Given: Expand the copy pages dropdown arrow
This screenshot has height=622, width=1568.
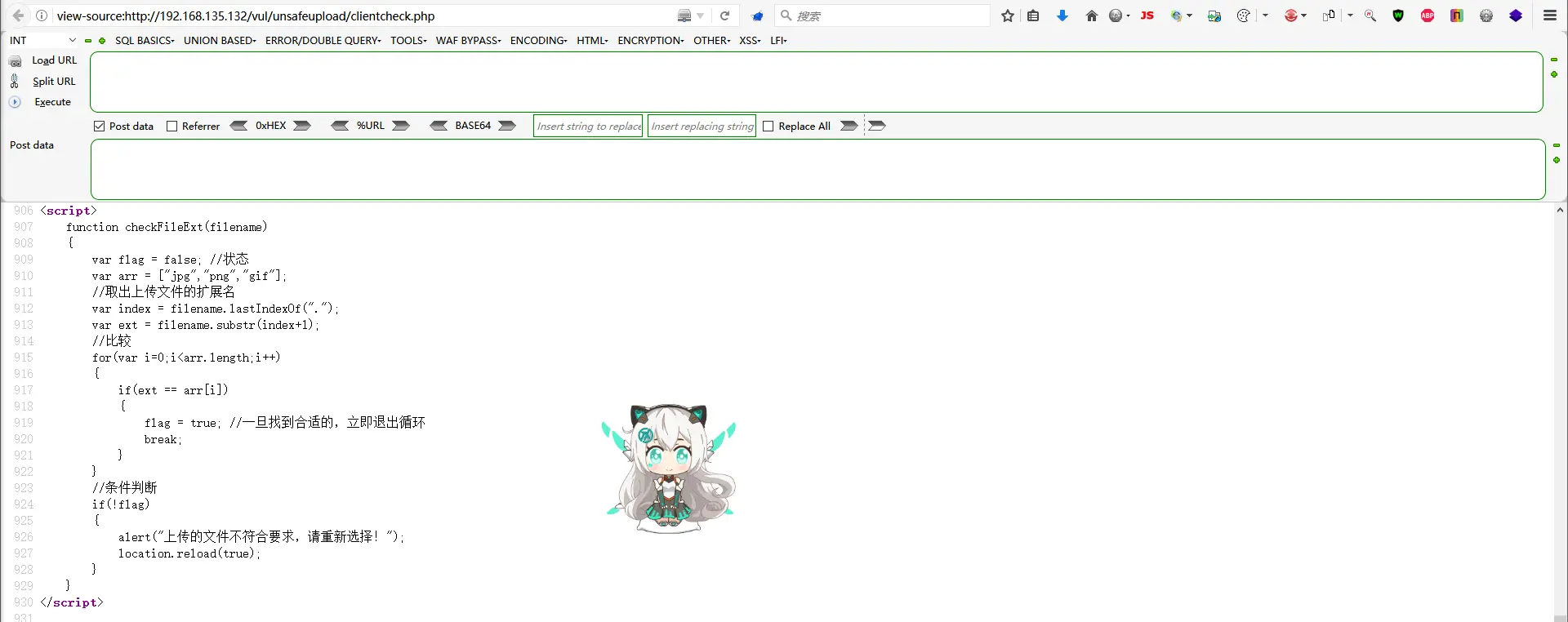Looking at the screenshot, I should pos(1350,16).
